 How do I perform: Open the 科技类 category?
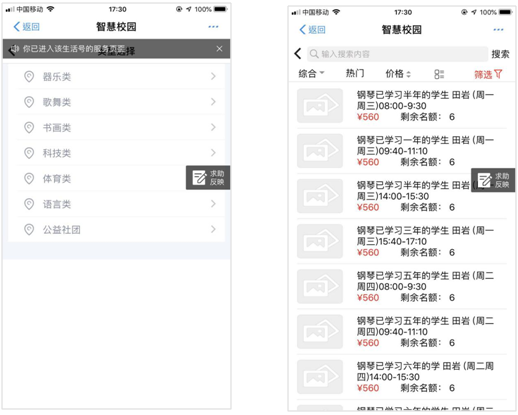click(x=120, y=153)
